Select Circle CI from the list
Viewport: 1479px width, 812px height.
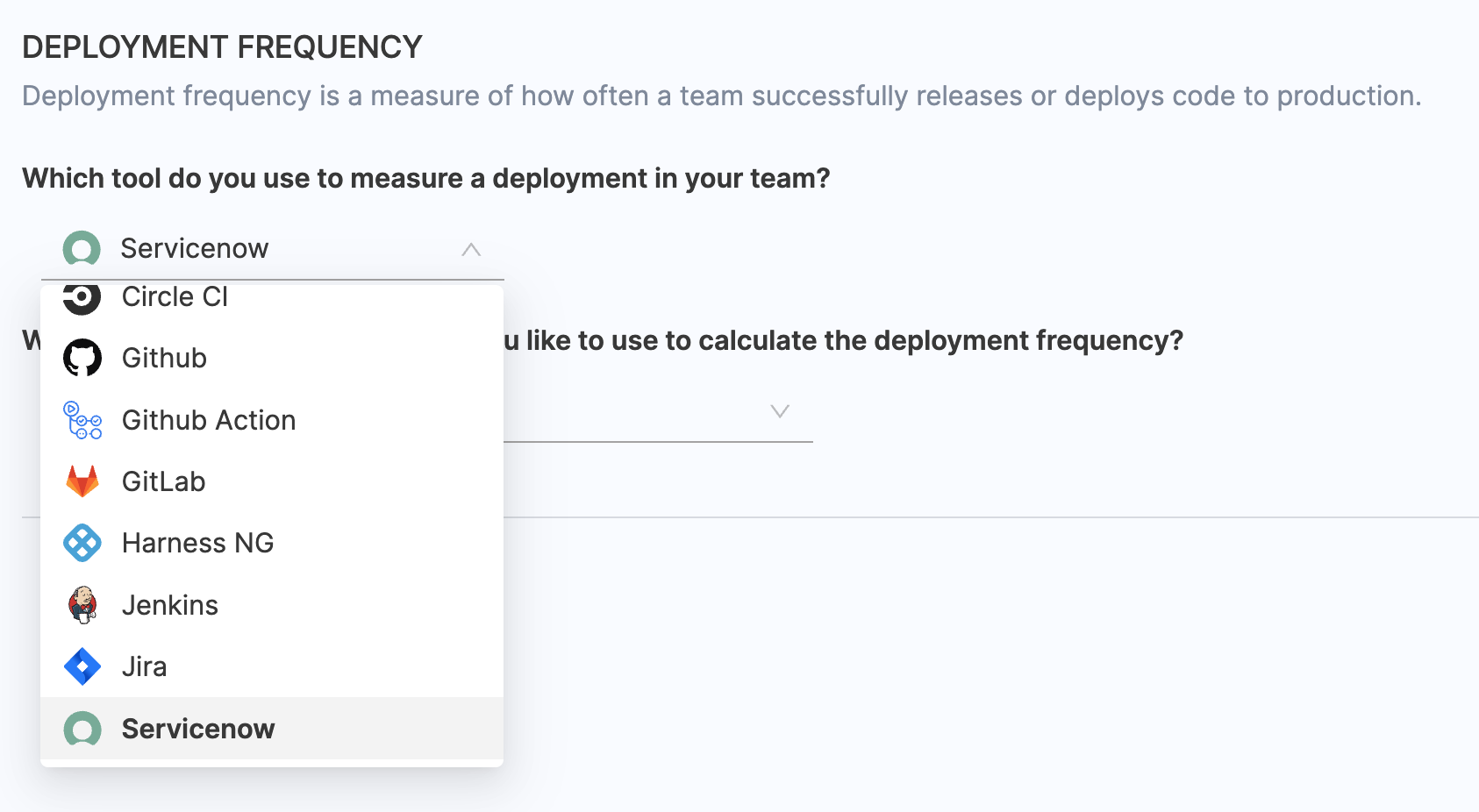click(175, 298)
